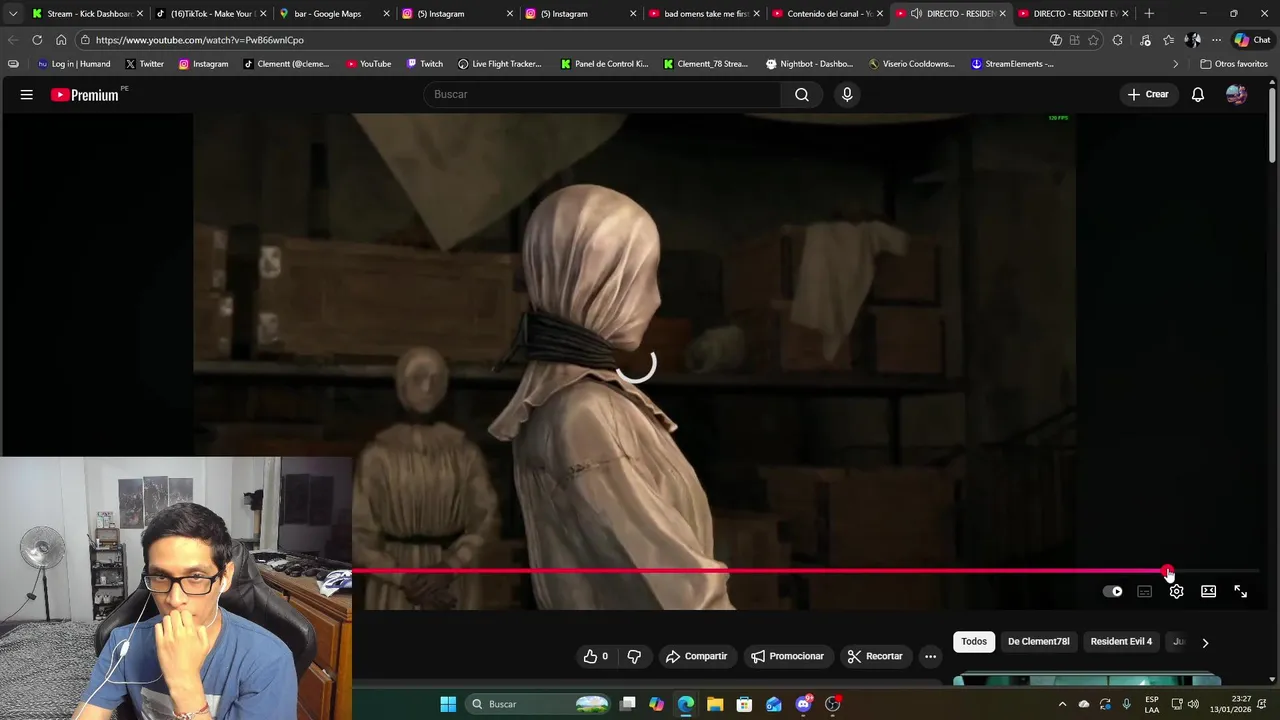Viewport: 1280px width, 720px height.
Task: Reload the page with the refresh icon
Action: tap(37, 40)
